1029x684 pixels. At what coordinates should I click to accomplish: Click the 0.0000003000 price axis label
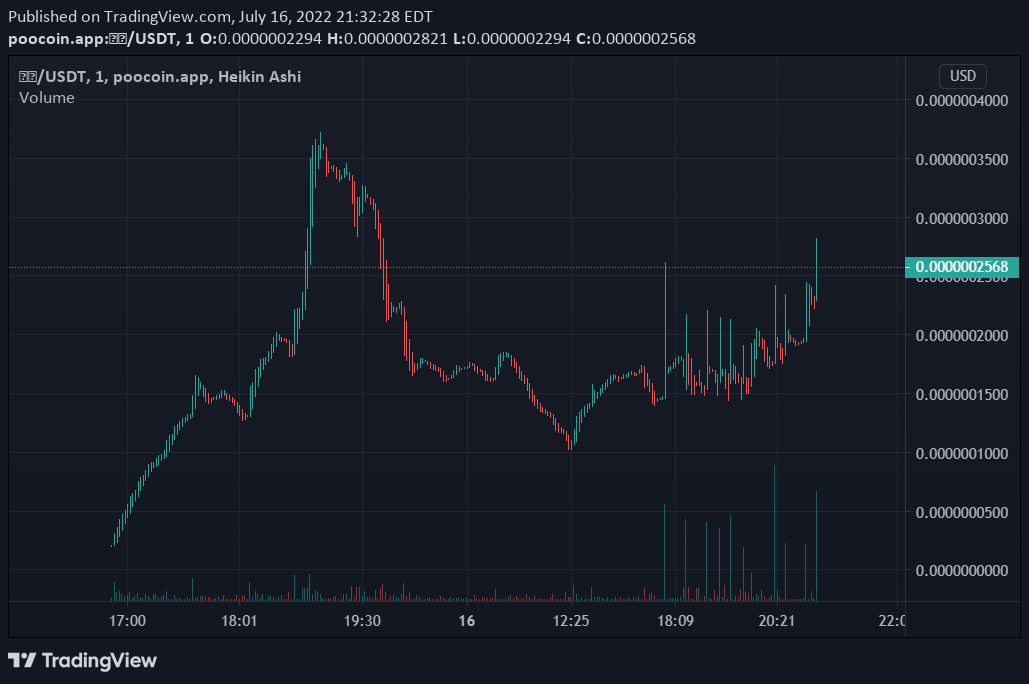961,219
